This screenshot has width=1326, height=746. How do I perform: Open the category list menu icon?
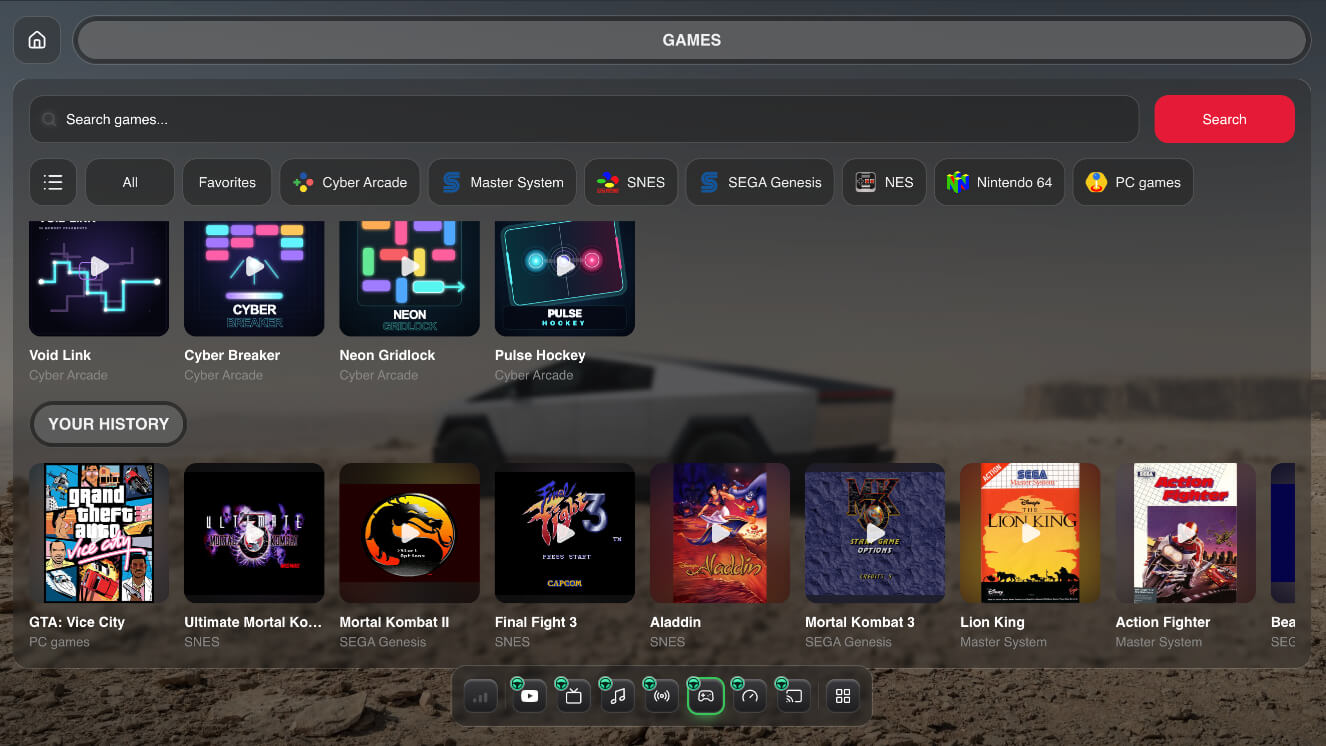53,182
